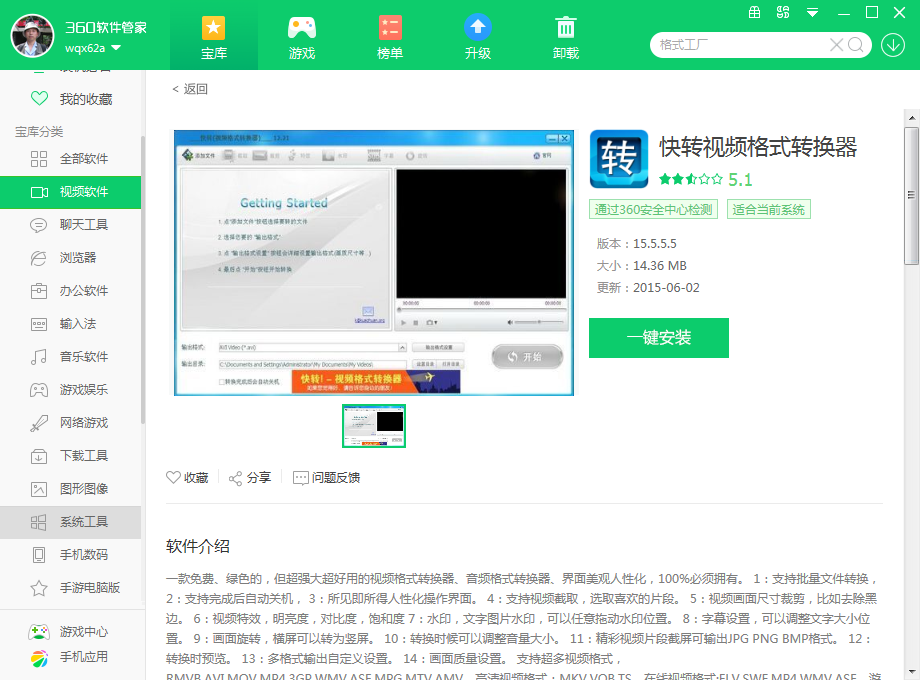920x680 pixels.
Task: Select 输入法 category
Action: tap(70, 324)
